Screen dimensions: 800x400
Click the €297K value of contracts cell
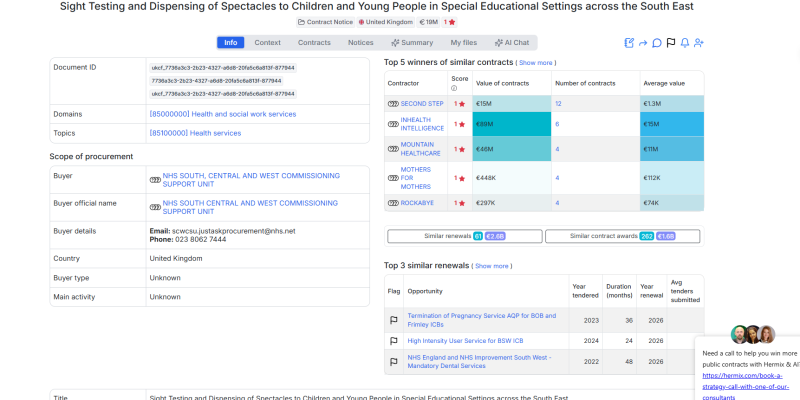(x=512, y=203)
